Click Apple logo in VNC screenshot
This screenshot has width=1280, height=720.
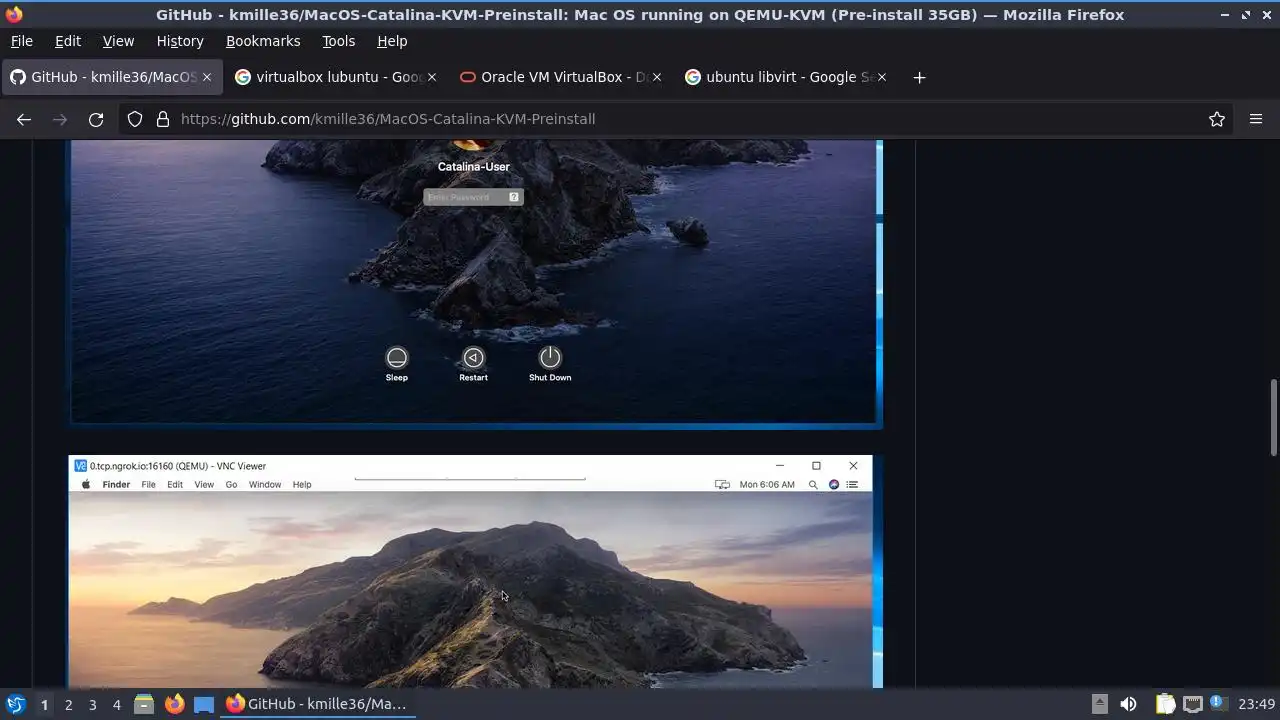86,485
